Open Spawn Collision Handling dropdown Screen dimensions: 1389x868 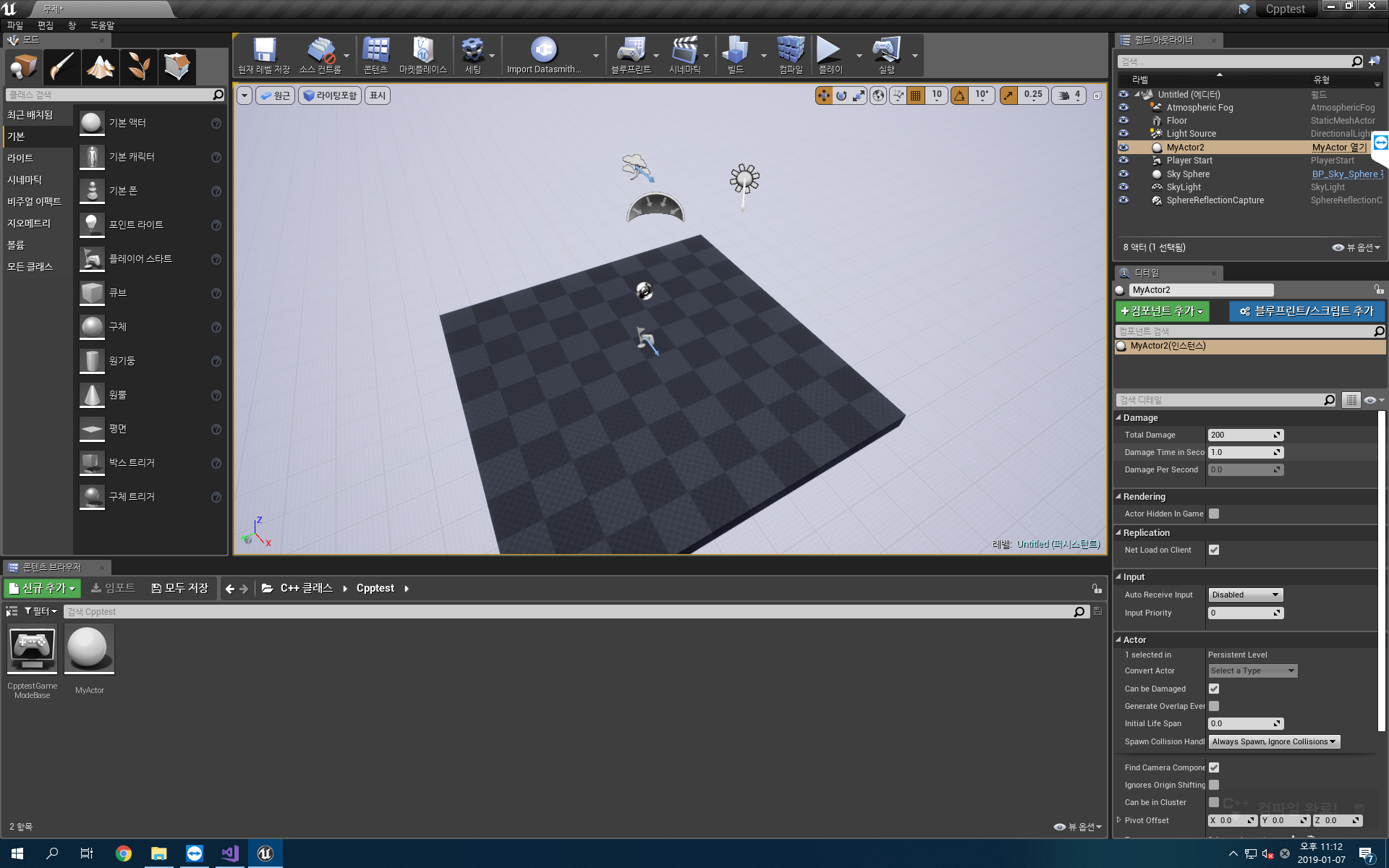[1273, 741]
